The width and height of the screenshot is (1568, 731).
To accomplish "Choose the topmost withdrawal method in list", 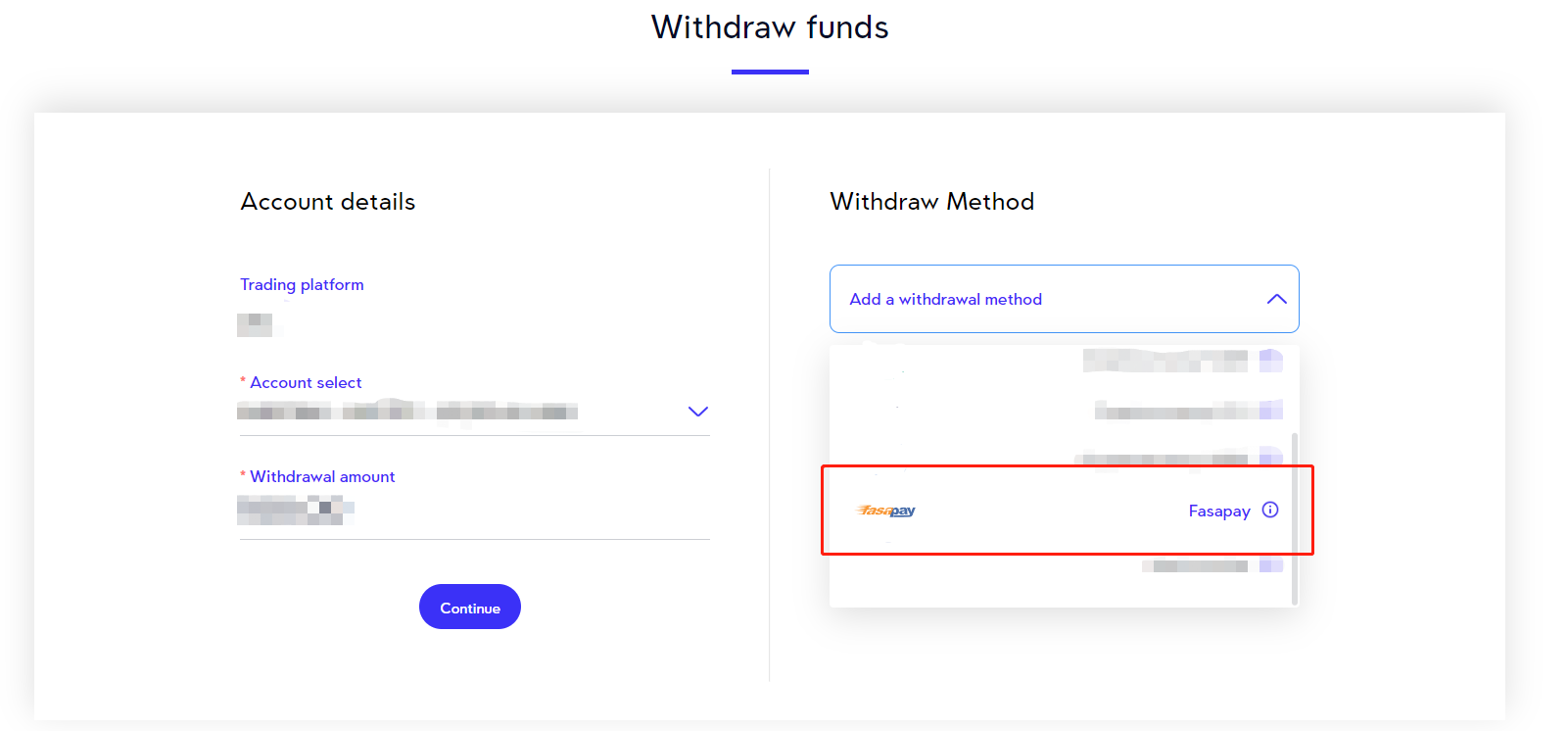I will (1164, 361).
